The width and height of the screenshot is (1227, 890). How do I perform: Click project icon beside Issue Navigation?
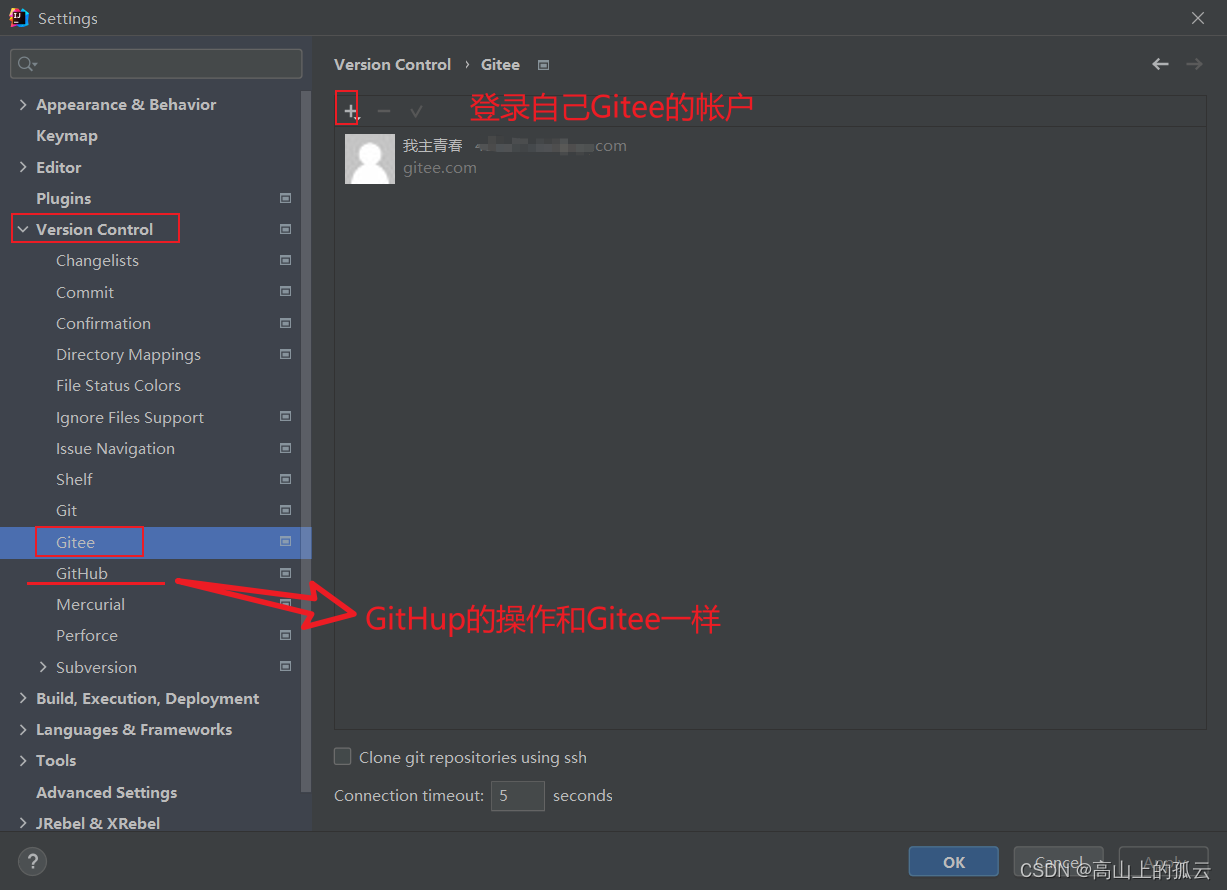tap(285, 448)
